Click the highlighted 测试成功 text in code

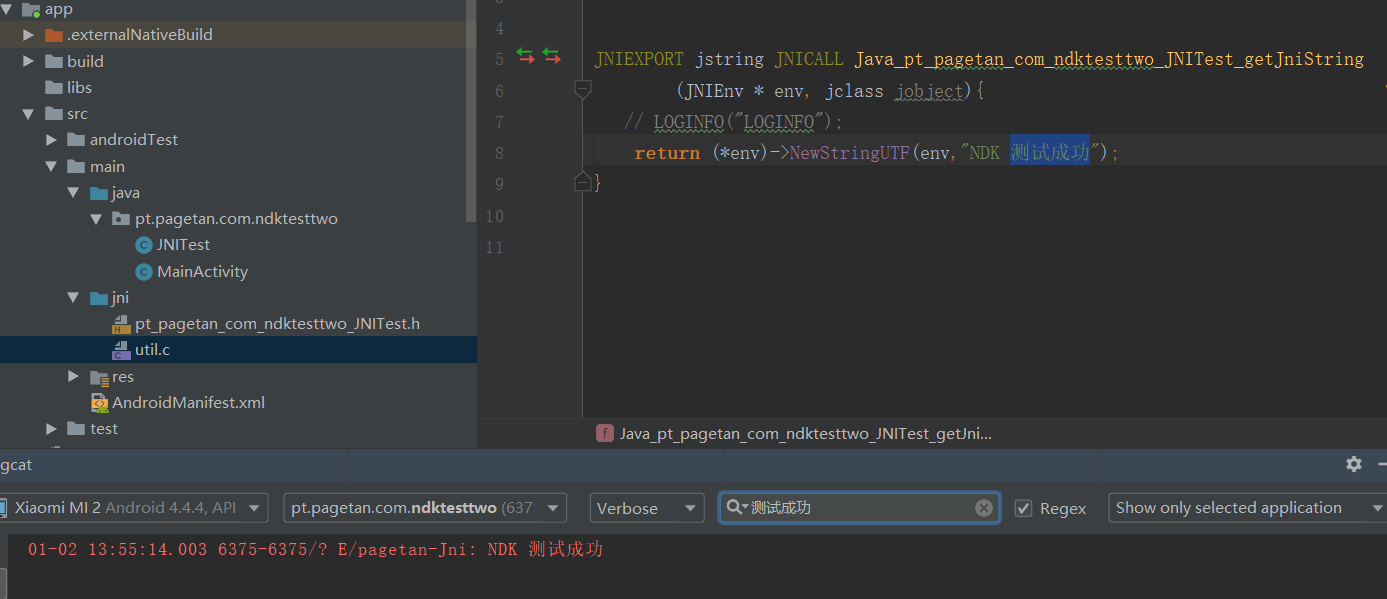(x=1049, y=153)
